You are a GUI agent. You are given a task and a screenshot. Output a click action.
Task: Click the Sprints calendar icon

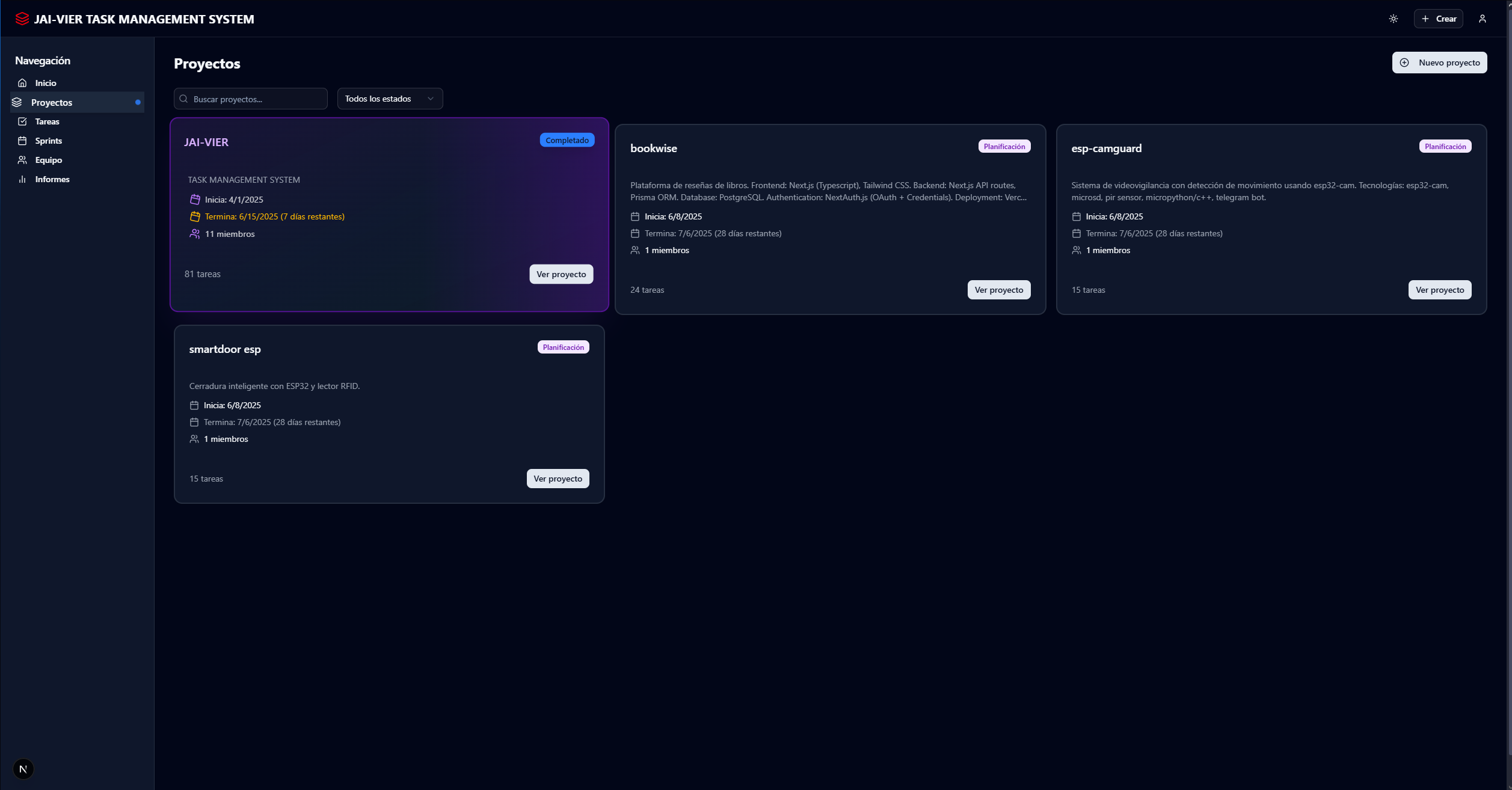coord(22,141)
